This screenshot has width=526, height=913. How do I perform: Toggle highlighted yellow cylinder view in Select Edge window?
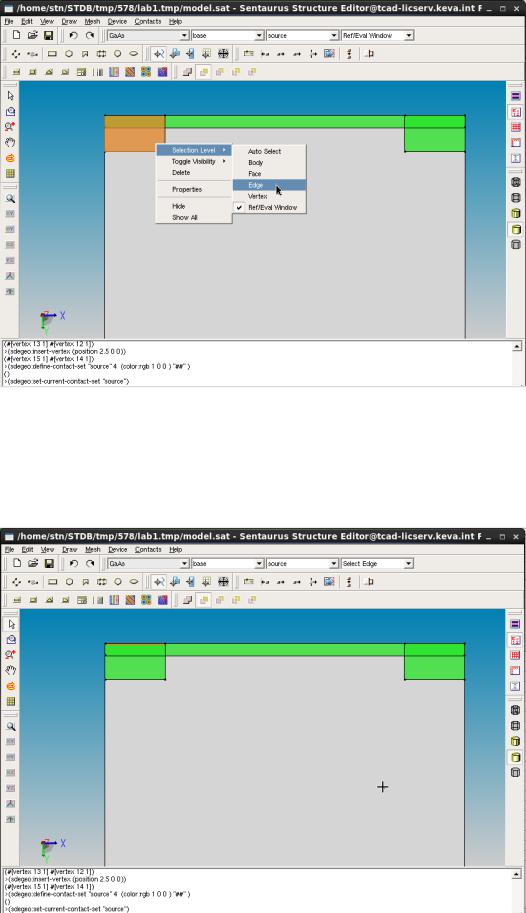(516, 757)
